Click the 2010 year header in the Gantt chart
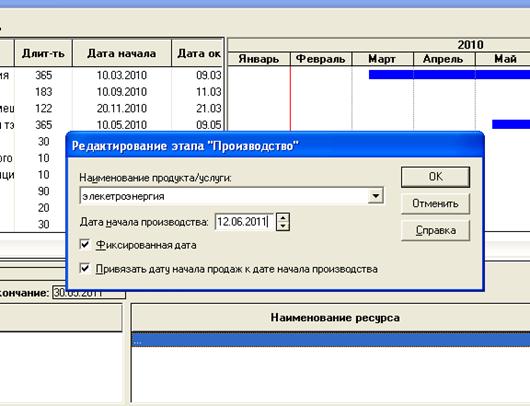Viewport: 530px width, 406px height. tap(470, 45)
